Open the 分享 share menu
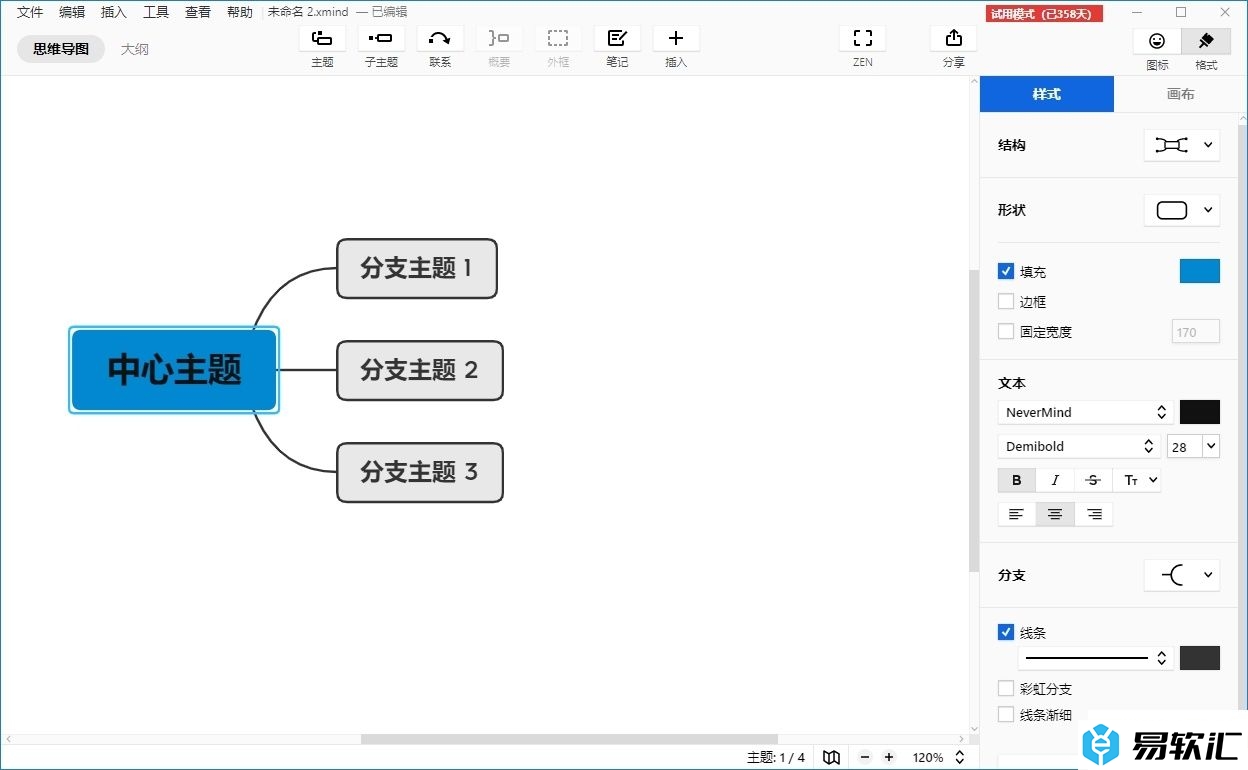 [954, 39]
